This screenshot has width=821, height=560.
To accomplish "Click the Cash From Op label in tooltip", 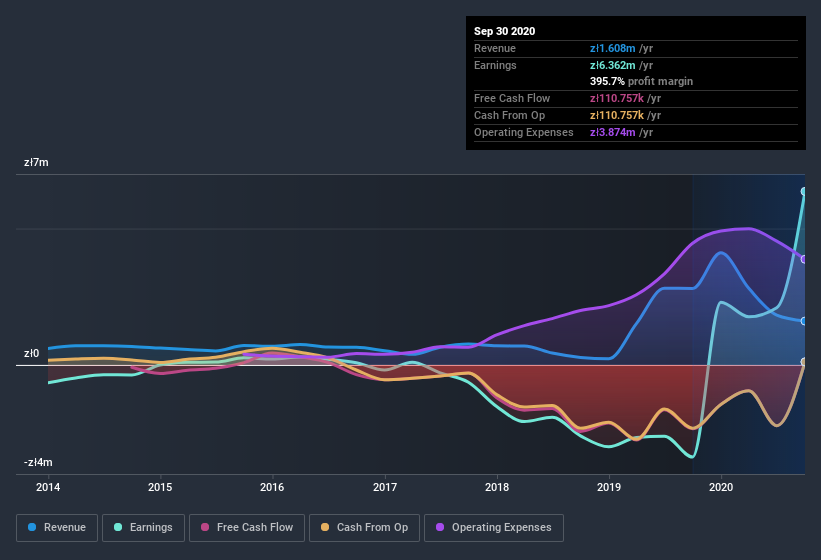I will (x=509, y=115).
